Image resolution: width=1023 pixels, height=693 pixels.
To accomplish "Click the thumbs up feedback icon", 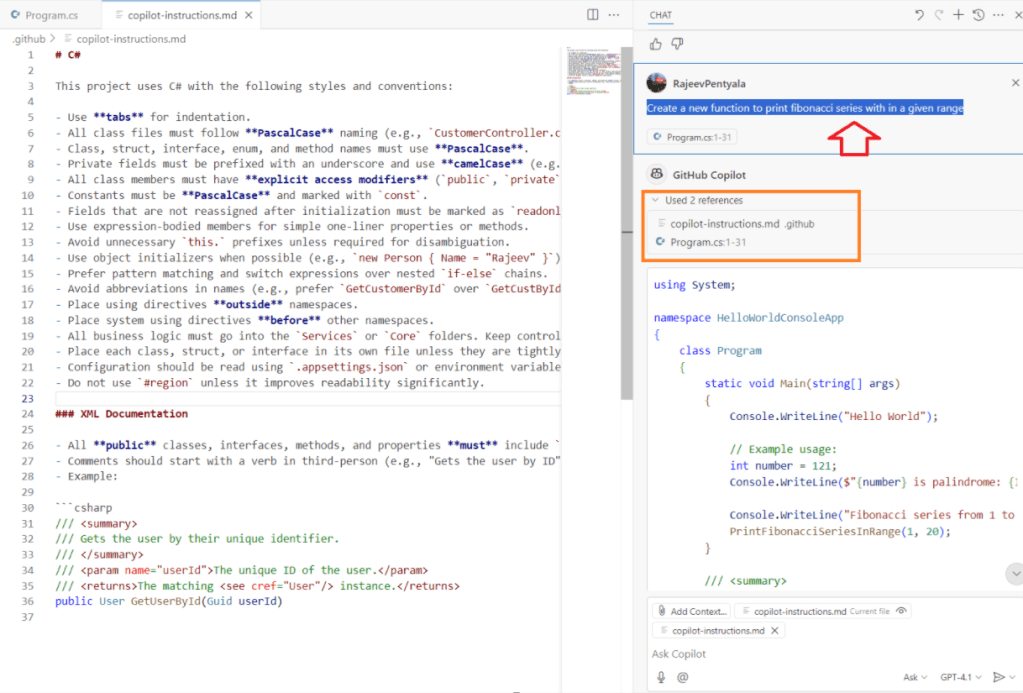I will click(656, 44).
